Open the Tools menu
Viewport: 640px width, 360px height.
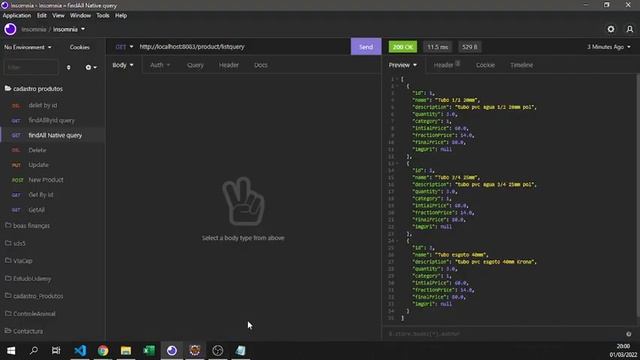(x=103, y=16)
